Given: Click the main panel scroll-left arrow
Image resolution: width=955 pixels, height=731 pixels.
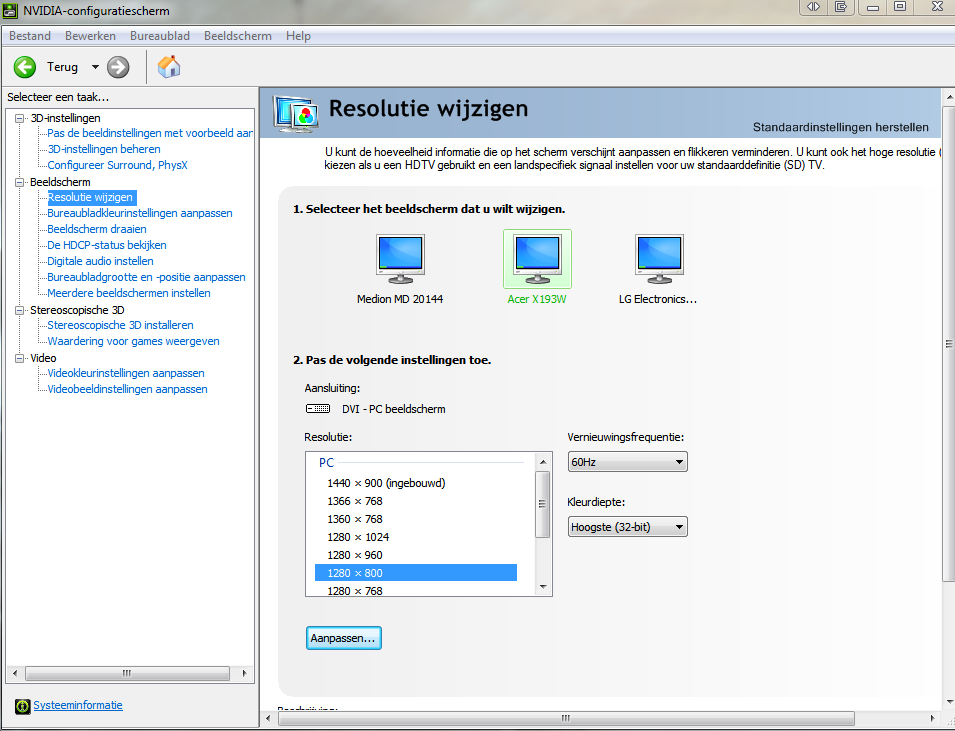Looking at the screenshot, I should coord(269,718).
